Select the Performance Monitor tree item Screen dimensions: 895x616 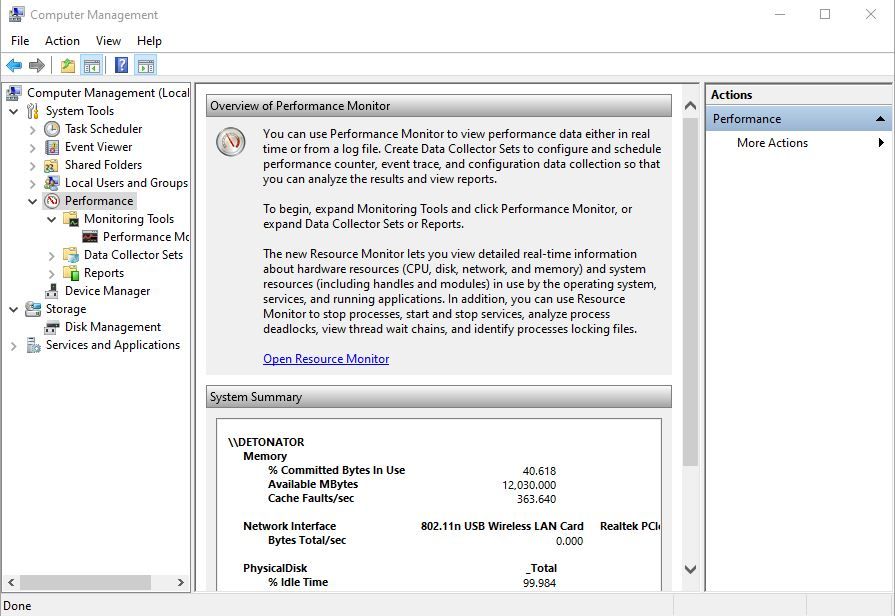pos(146,237)
